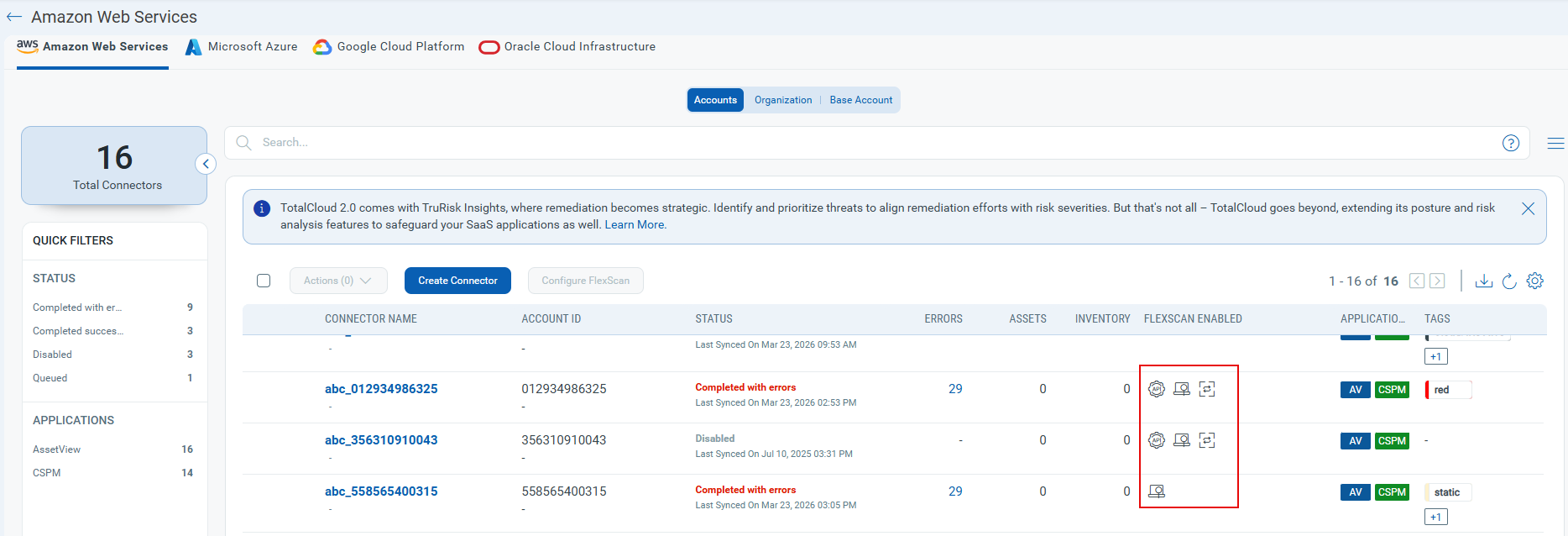Click snapshot scan icon for abc_356310910043
Viewport: 1568px width, 536px height.
pos(1182,440)
